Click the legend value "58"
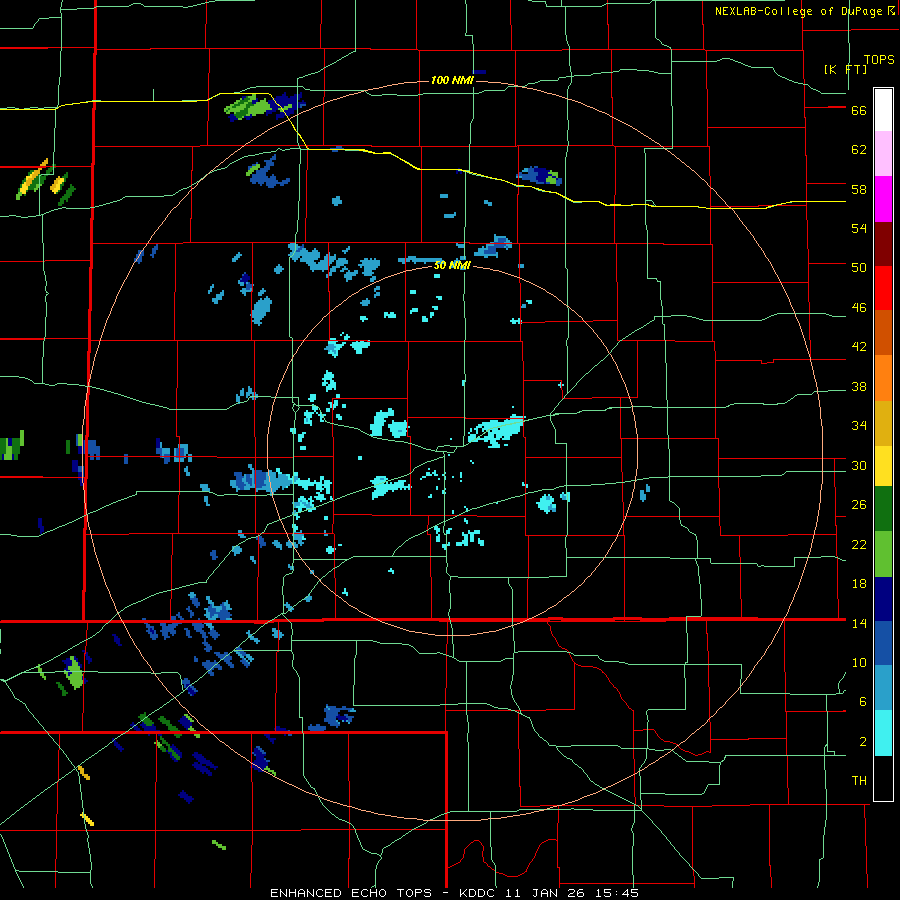Image resolution: width=900 pixels, height=900 pixels. 859,189
